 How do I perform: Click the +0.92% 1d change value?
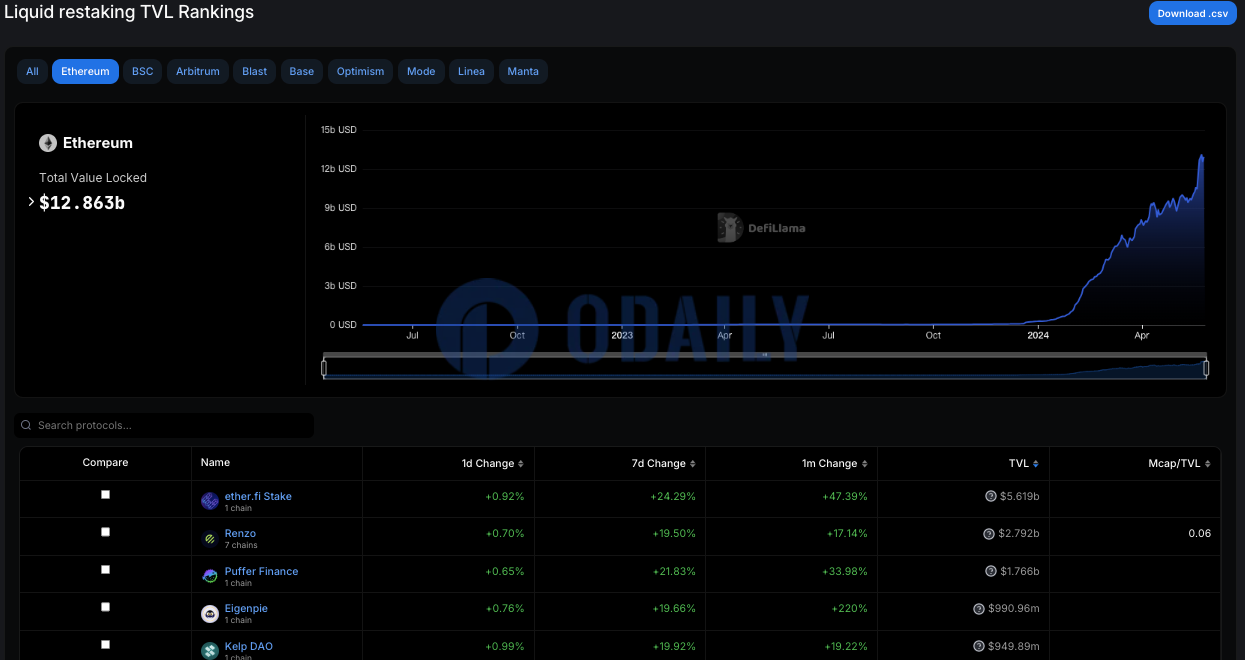tap(505, 496)
